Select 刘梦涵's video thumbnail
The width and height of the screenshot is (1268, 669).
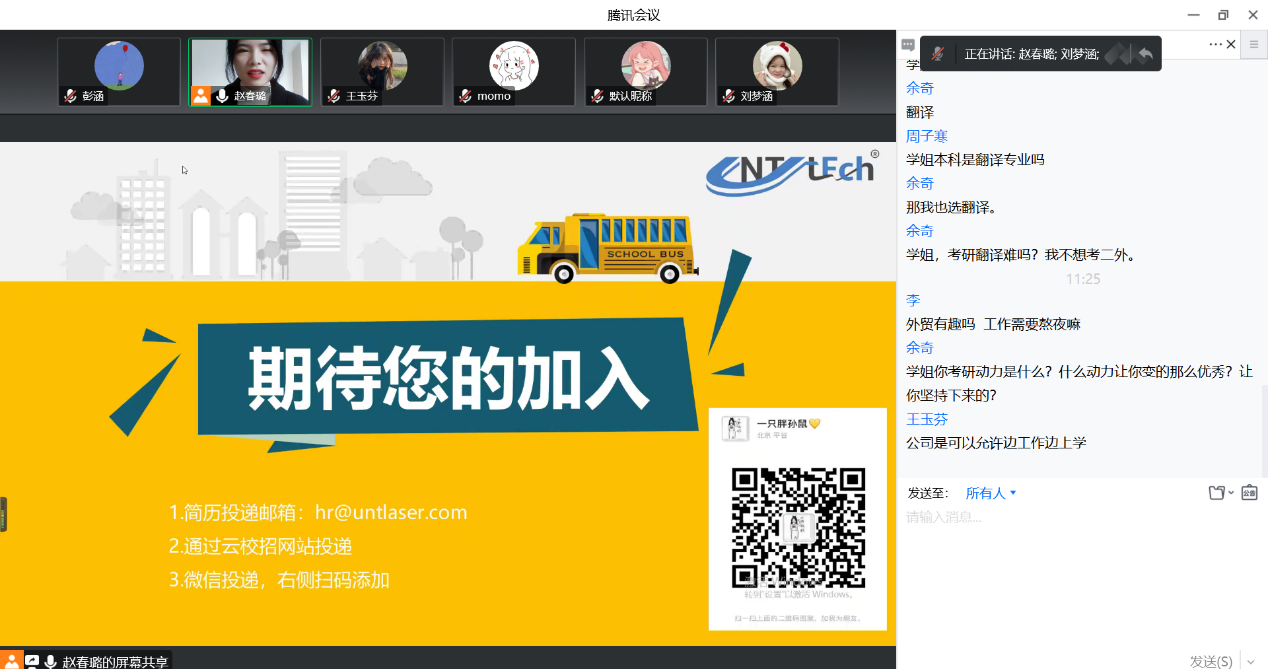point(777,71)
